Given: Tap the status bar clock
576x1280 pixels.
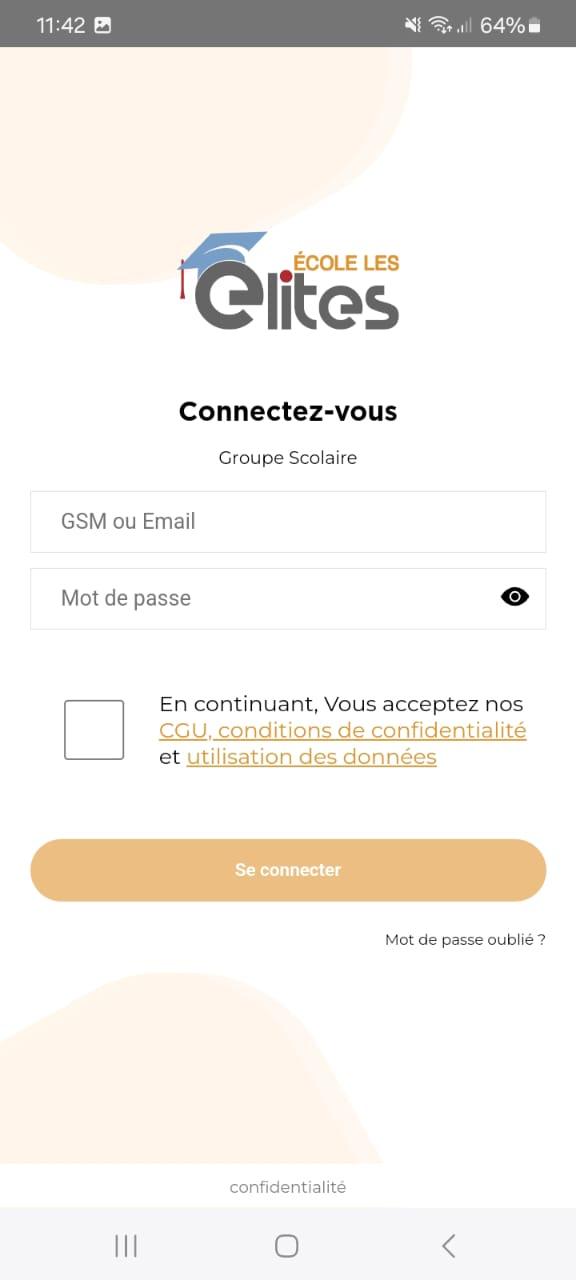Looking at the screenshot, I should (x=61, y=26).
